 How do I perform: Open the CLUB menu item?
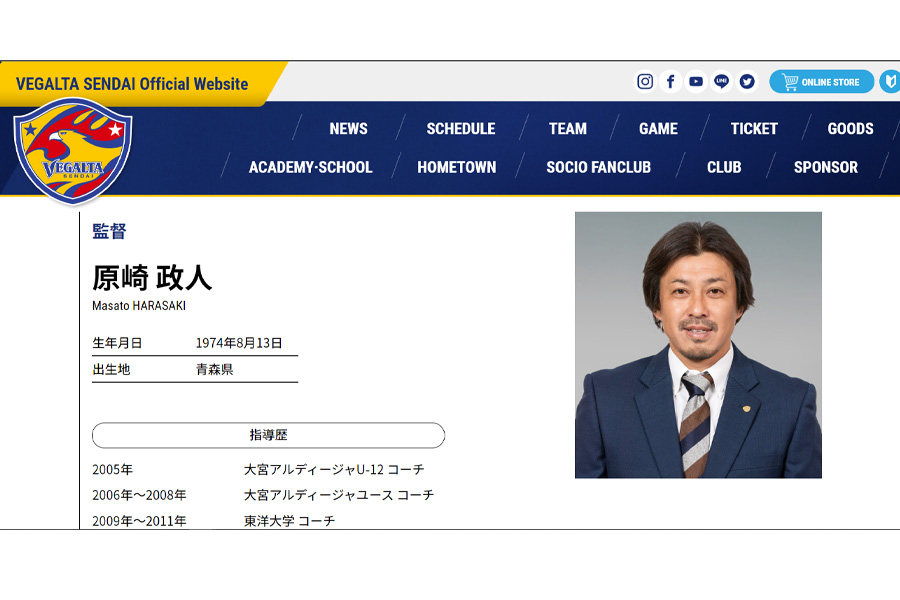tap(724, 168)
